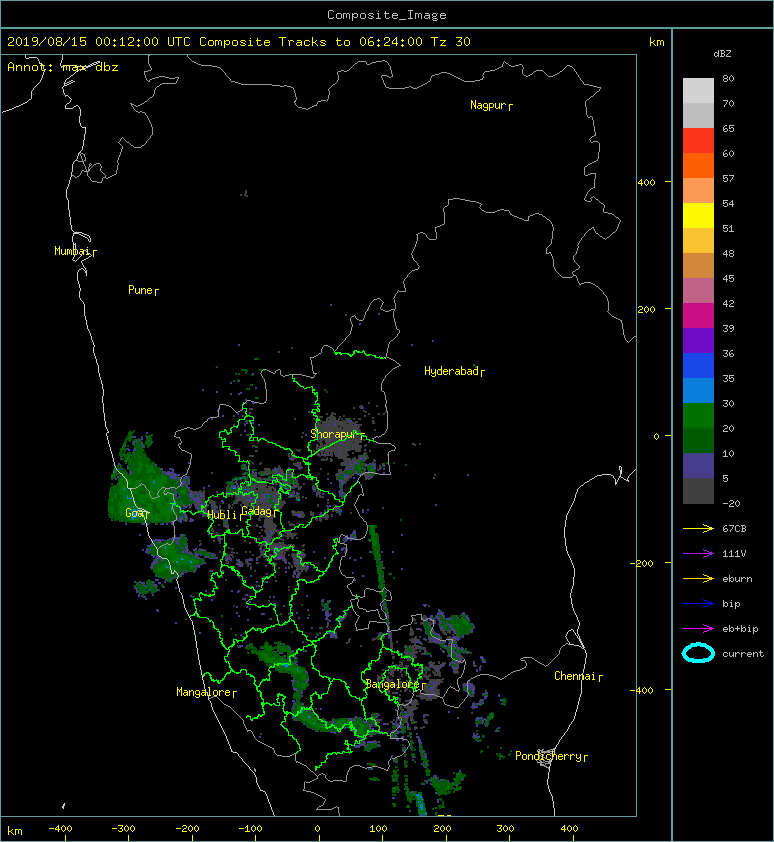The width and height of the screenshot is (774, 842).
Task: Click the 67CB yellow arrow icon
Action: [x=698, y=528]
